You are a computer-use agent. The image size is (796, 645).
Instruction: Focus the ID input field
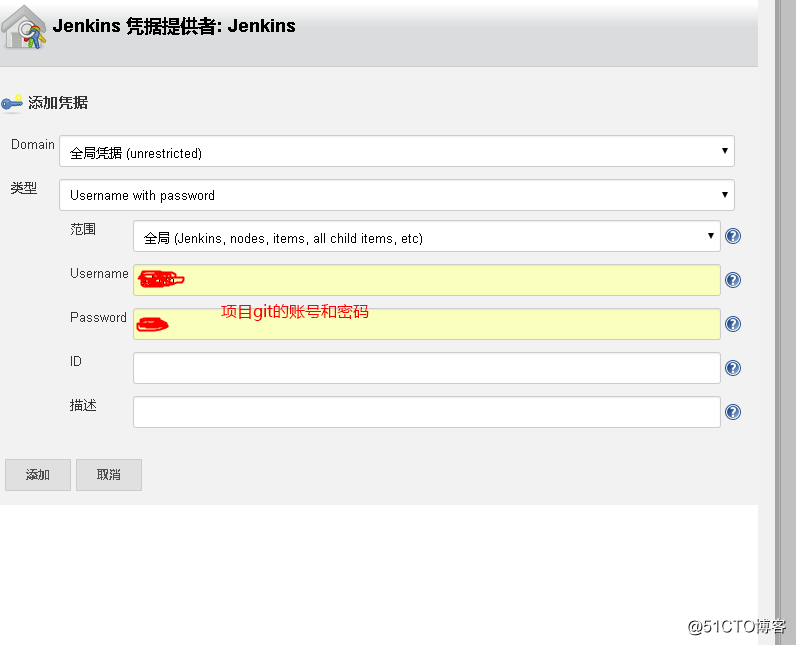tap(426, 368)
